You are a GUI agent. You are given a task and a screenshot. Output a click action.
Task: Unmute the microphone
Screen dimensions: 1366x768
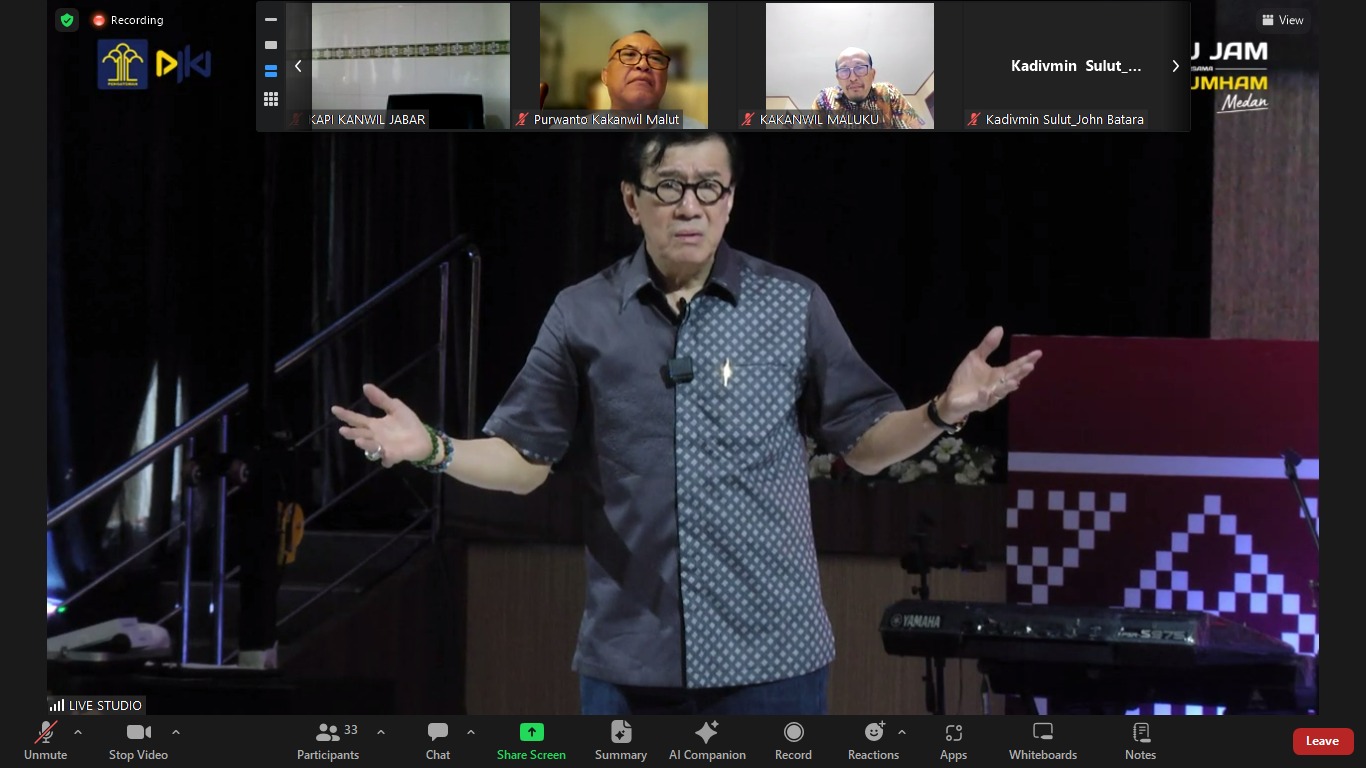coord(45,742)
